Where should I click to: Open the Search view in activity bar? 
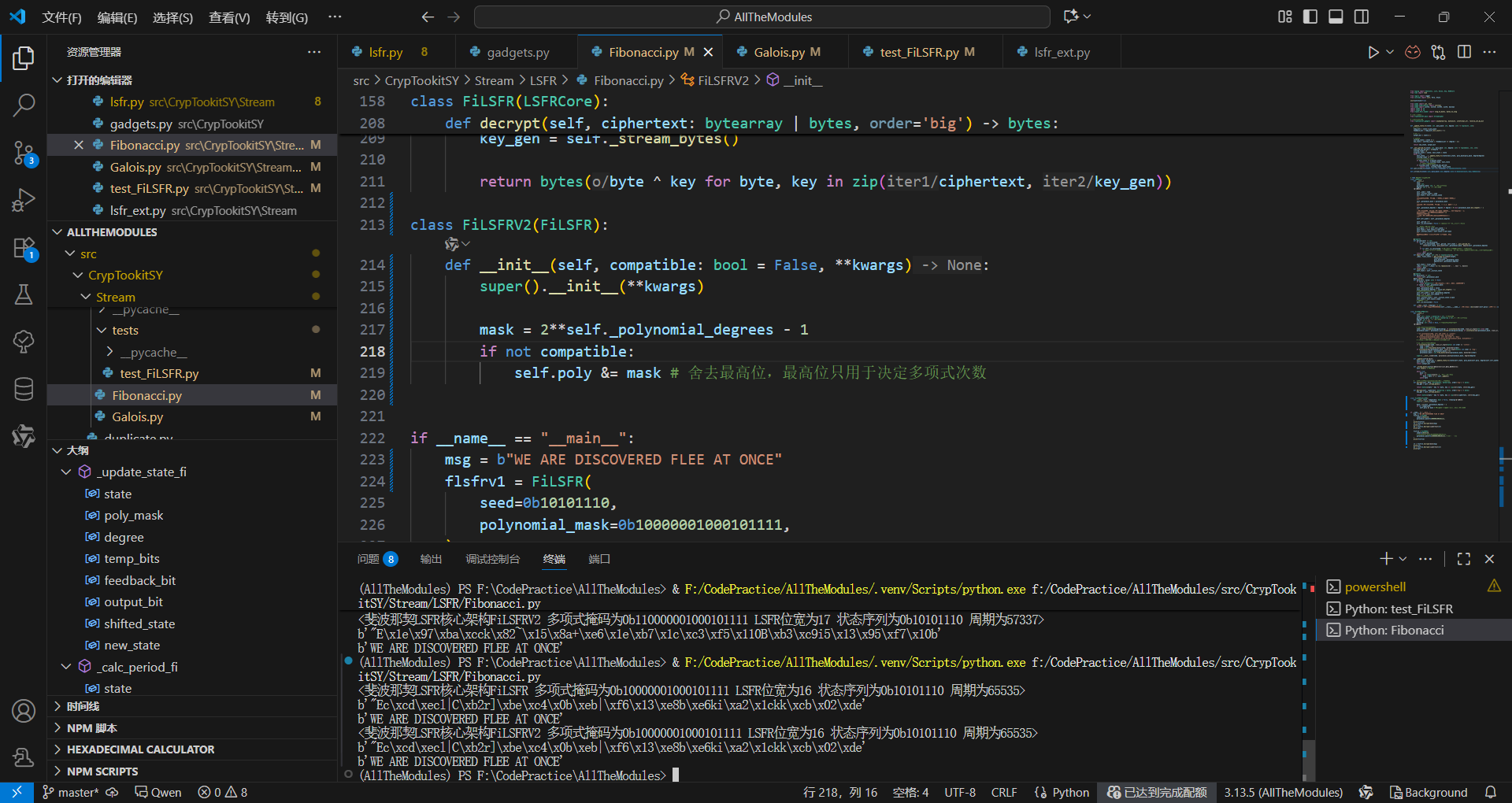pyautogui.click(x=24, y=105)
